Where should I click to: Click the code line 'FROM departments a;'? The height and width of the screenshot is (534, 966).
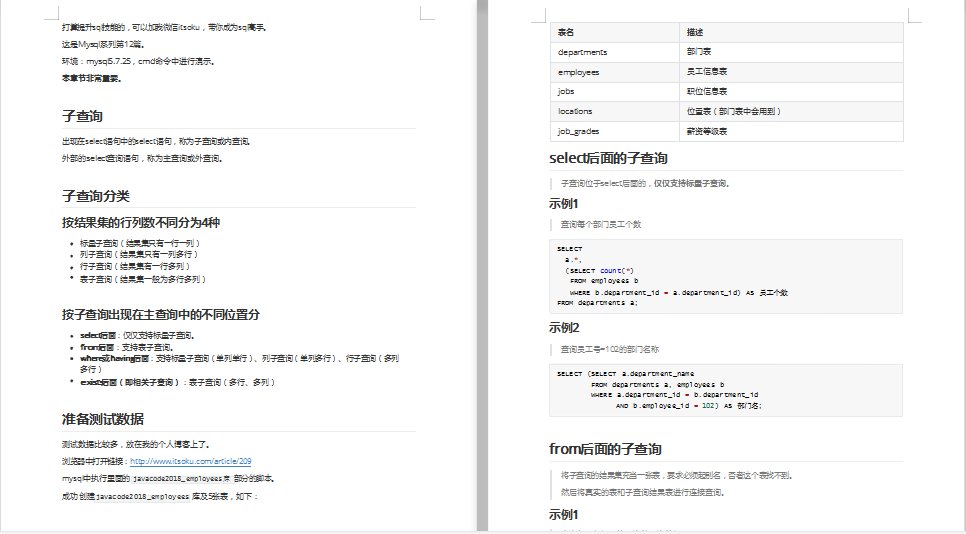(598, 303)
